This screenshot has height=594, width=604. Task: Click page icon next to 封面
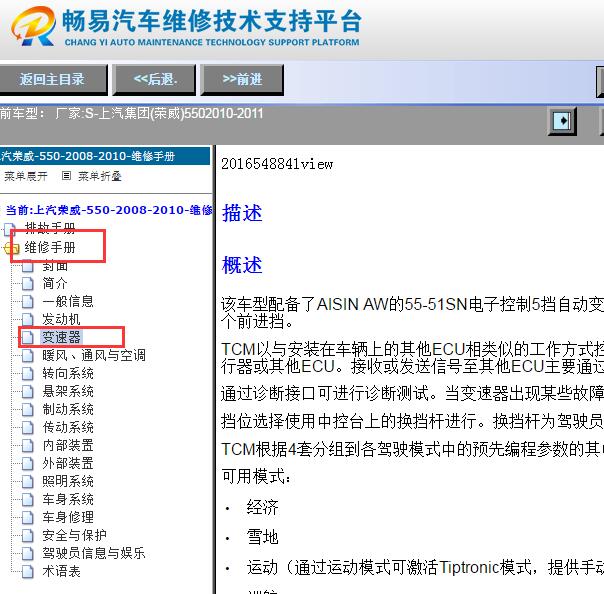pos(27,265)
